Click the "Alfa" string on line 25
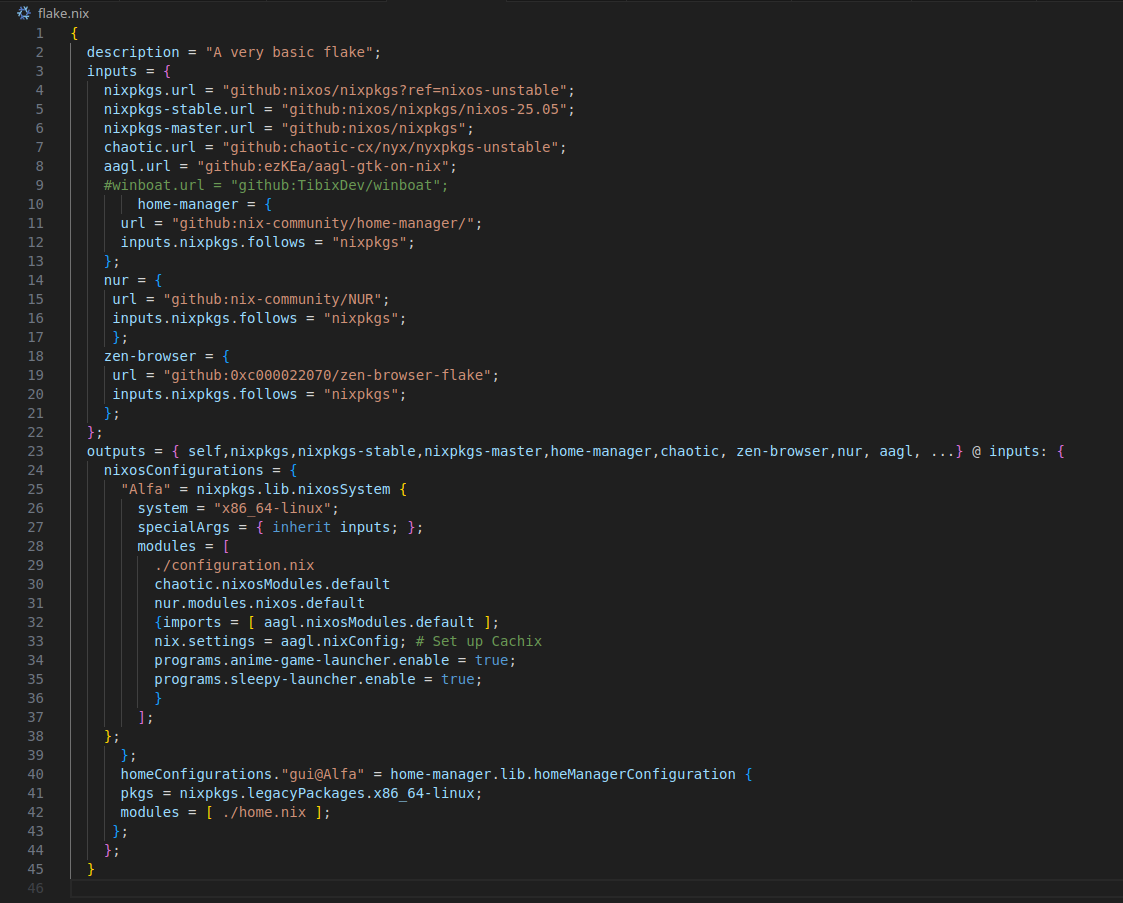 (x=146, y=489)
